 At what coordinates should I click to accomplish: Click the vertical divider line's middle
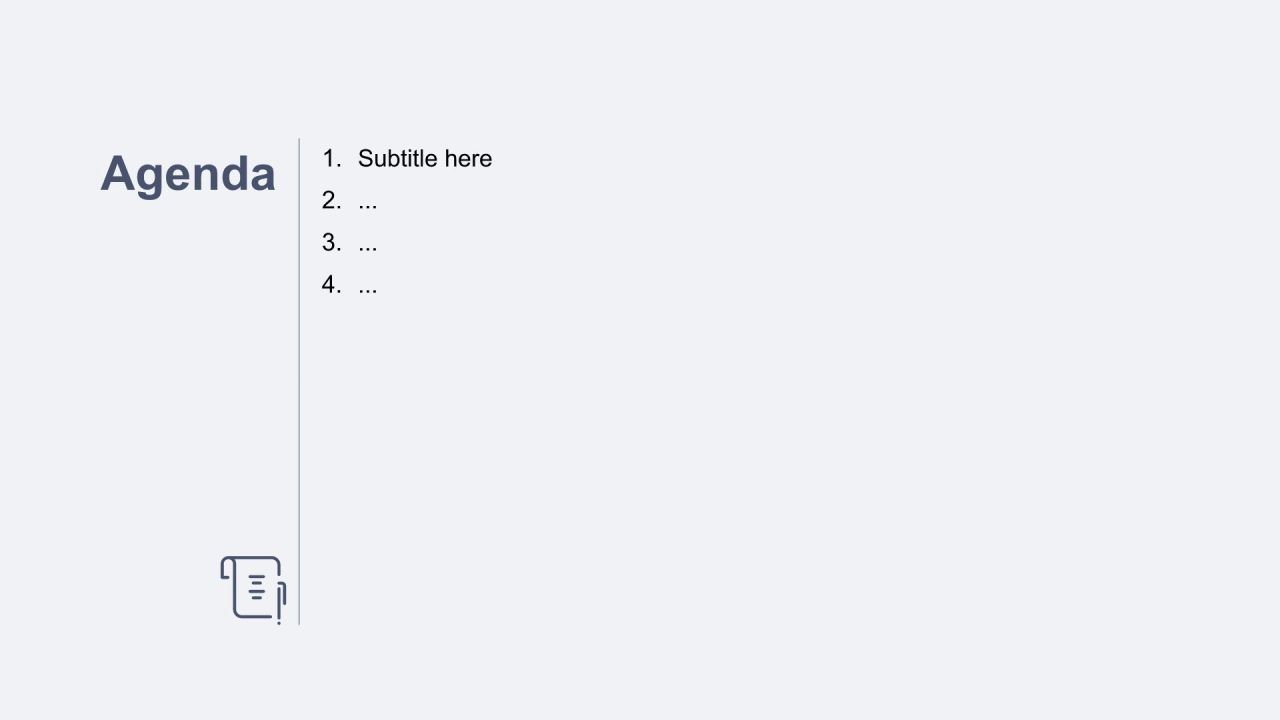(299, 382)
